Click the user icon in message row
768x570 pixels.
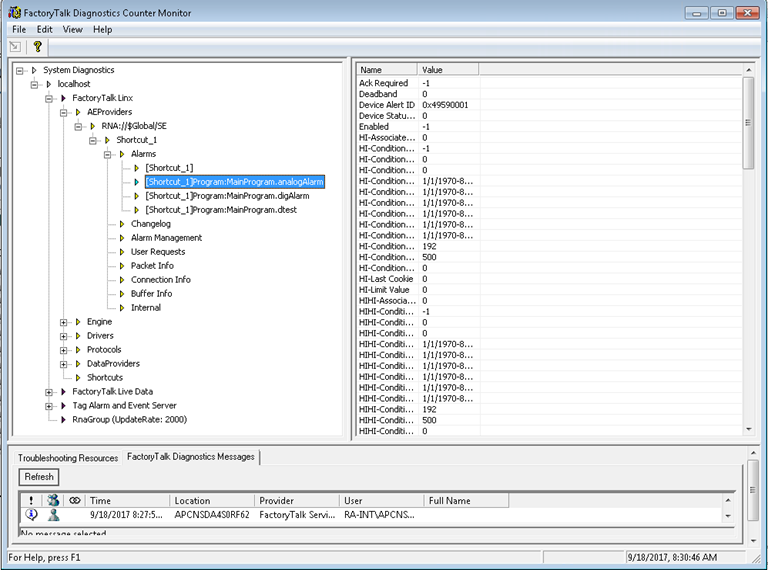53,515
